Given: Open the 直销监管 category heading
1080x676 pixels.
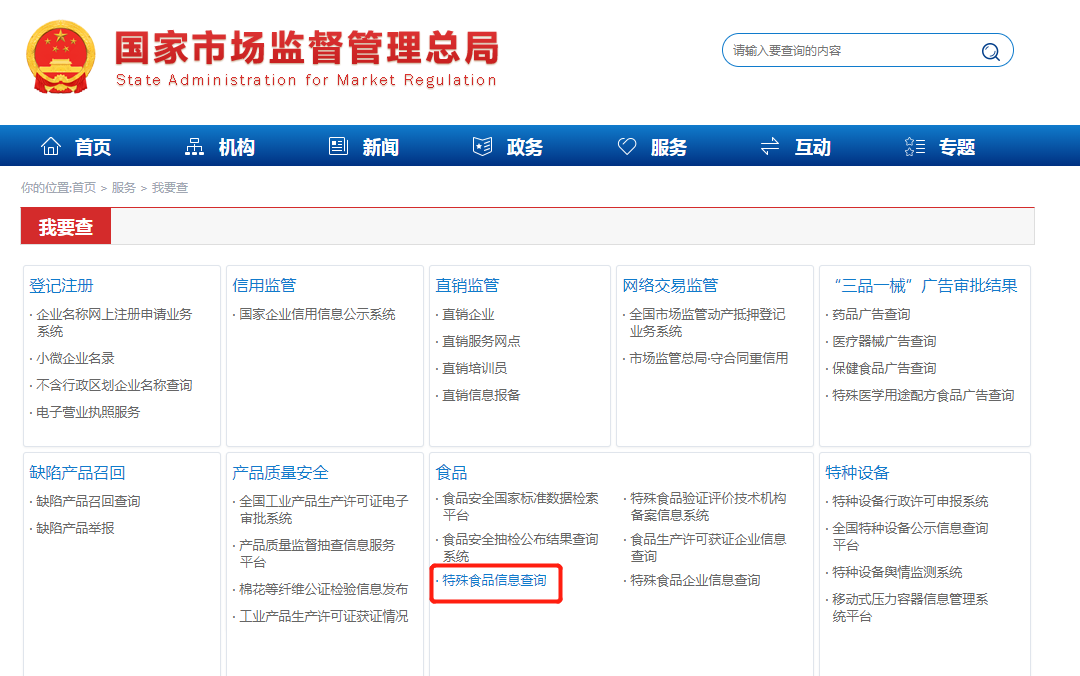Looking at the screenshot, I should pos(467,285).
